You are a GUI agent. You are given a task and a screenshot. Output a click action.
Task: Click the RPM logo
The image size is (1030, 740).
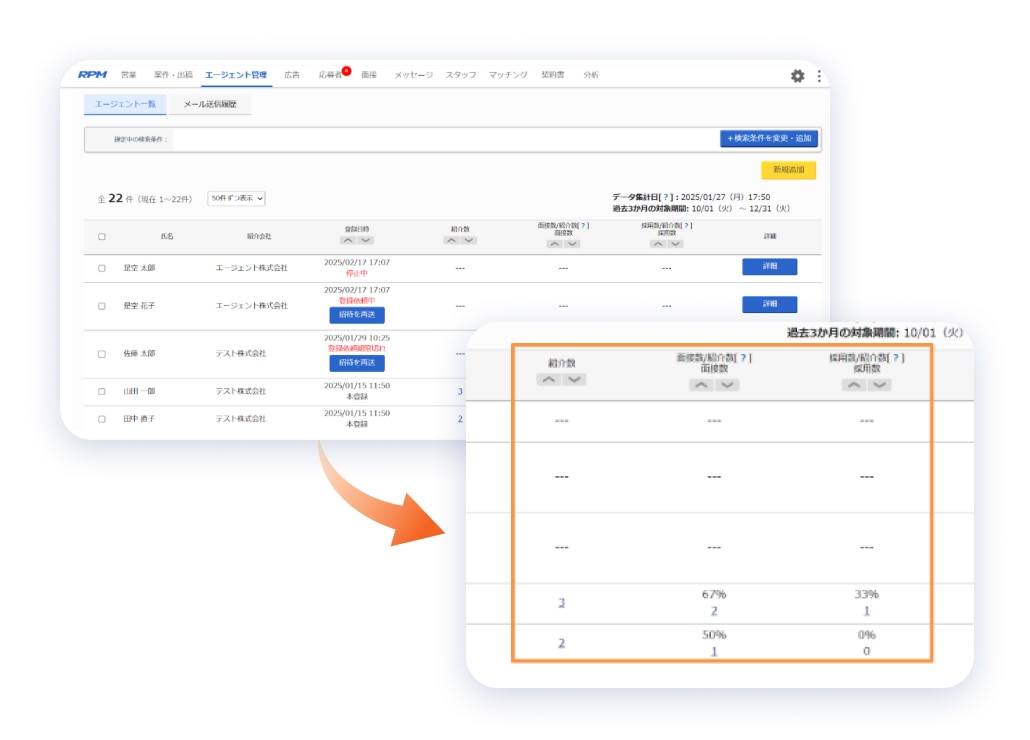[x=92, y=75]
